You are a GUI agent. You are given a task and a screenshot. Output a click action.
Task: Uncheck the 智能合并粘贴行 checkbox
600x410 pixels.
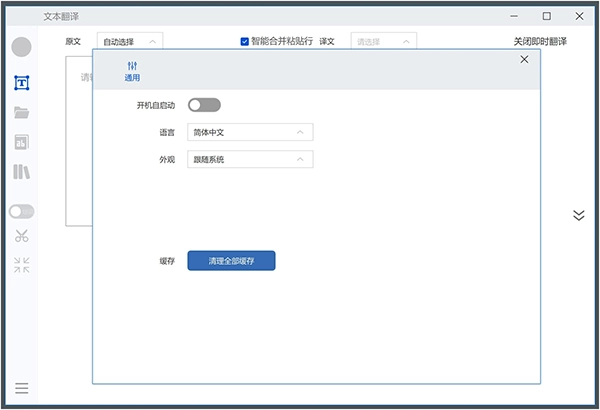(x=245, y=41)
